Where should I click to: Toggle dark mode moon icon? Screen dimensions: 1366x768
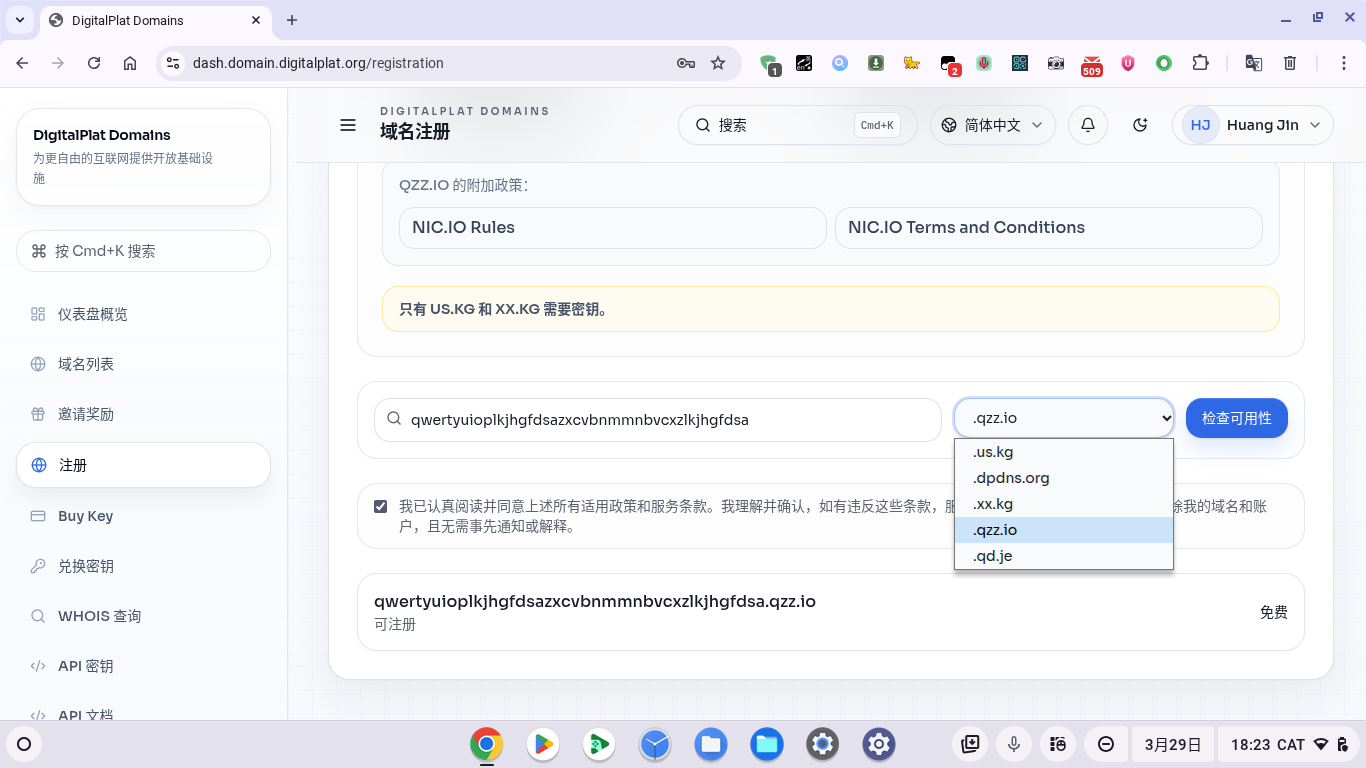point(1140,125)
